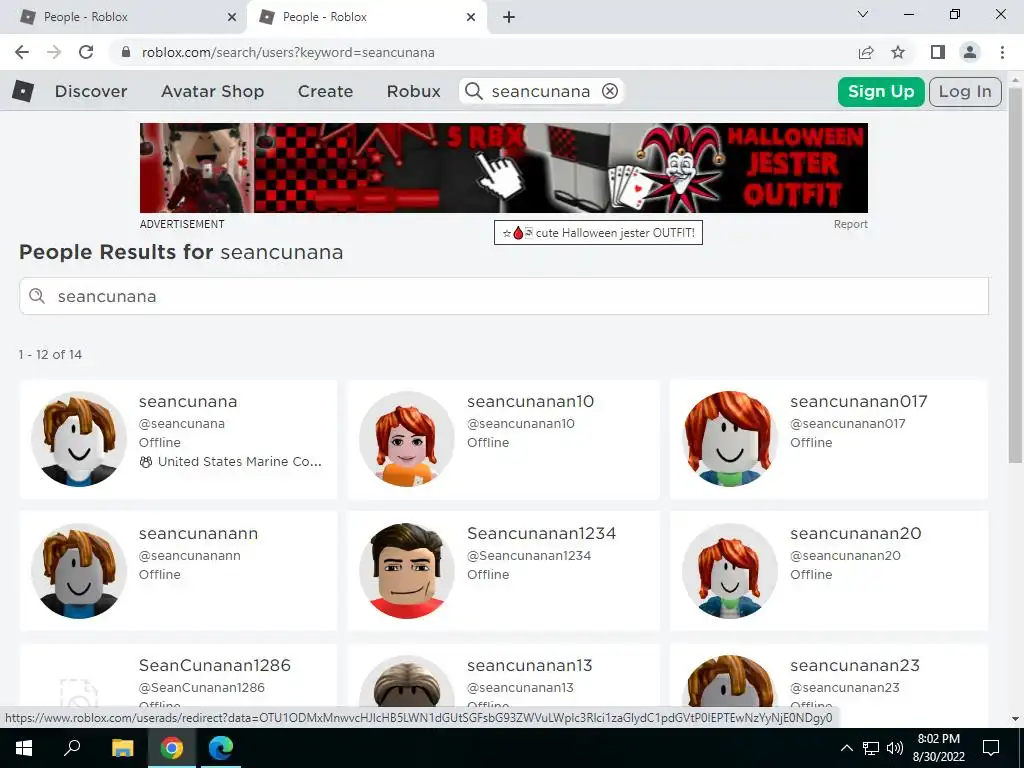1024x768 pixels.
Task: Open seancunanan10 profile name
Action: coord(530,402)
